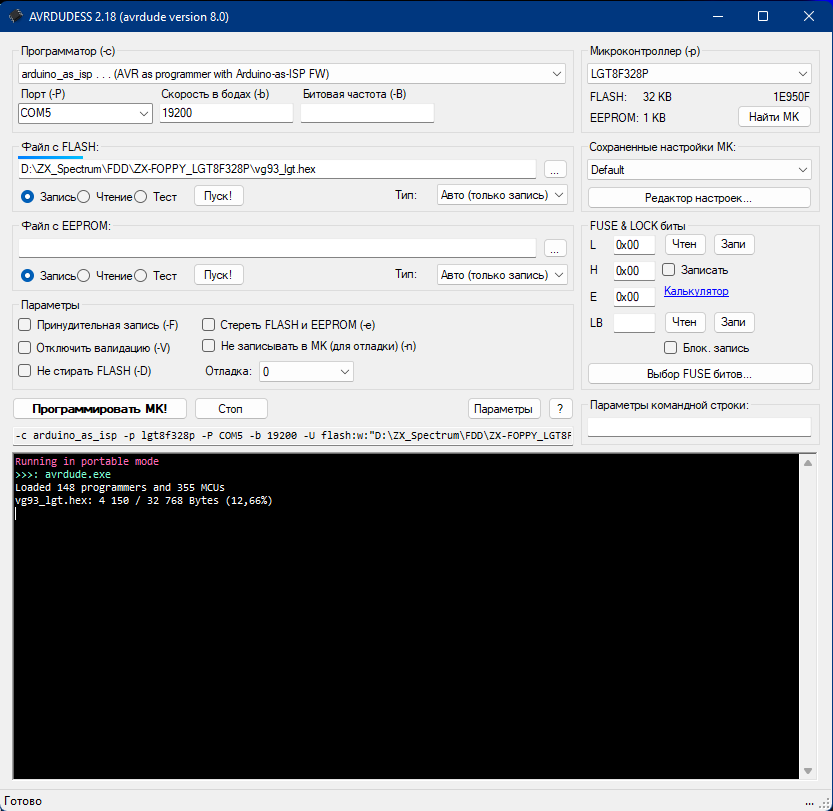The image size is (833, 811).
Task: Click the EEPROM file path field
Action: [277, 248]
